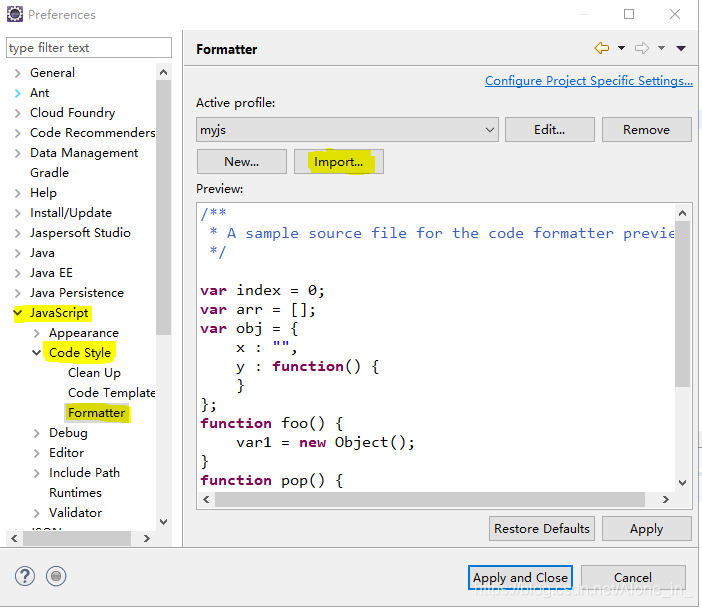This screenshot has height=608, width=702.
Task: Select the Runtimes entry
Action: (x=75, y=493)
